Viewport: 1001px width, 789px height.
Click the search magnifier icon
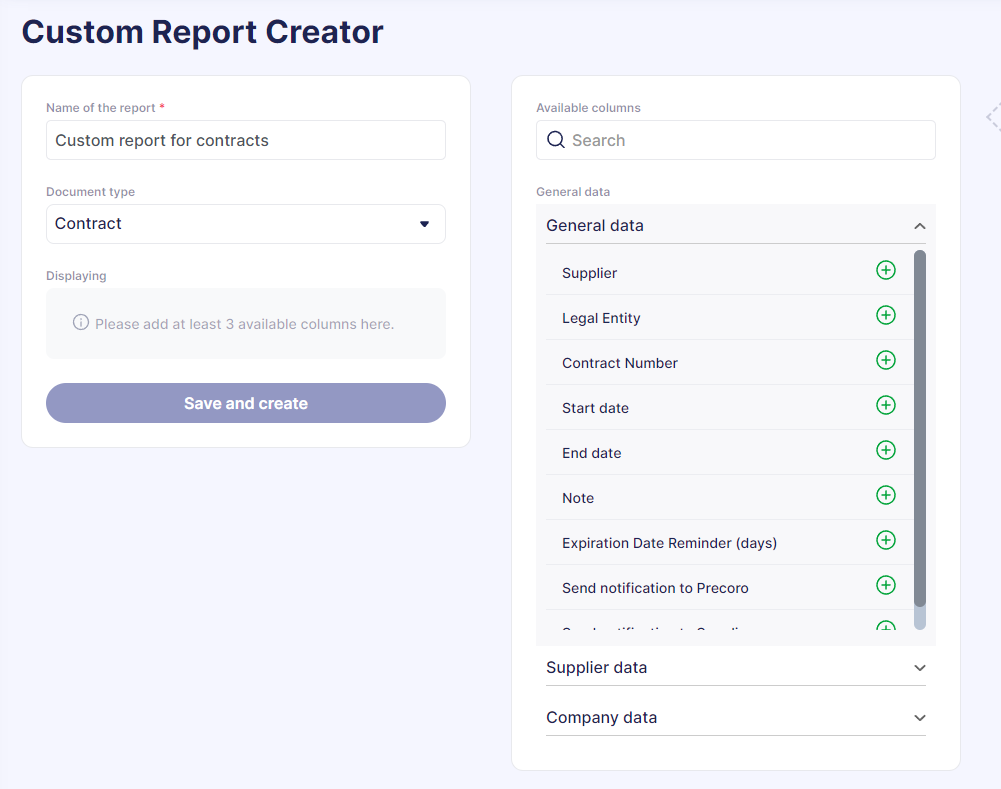[556, 140]
